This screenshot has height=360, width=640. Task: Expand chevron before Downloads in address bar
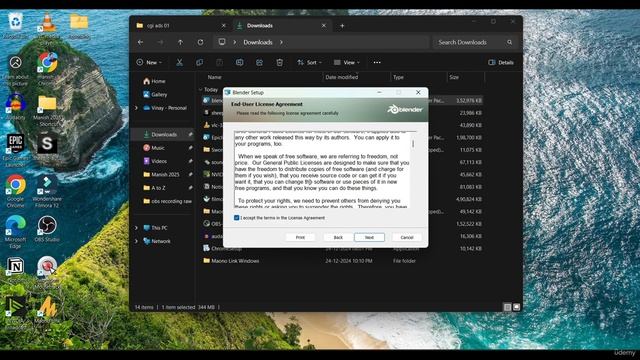[x=235, y=42]
